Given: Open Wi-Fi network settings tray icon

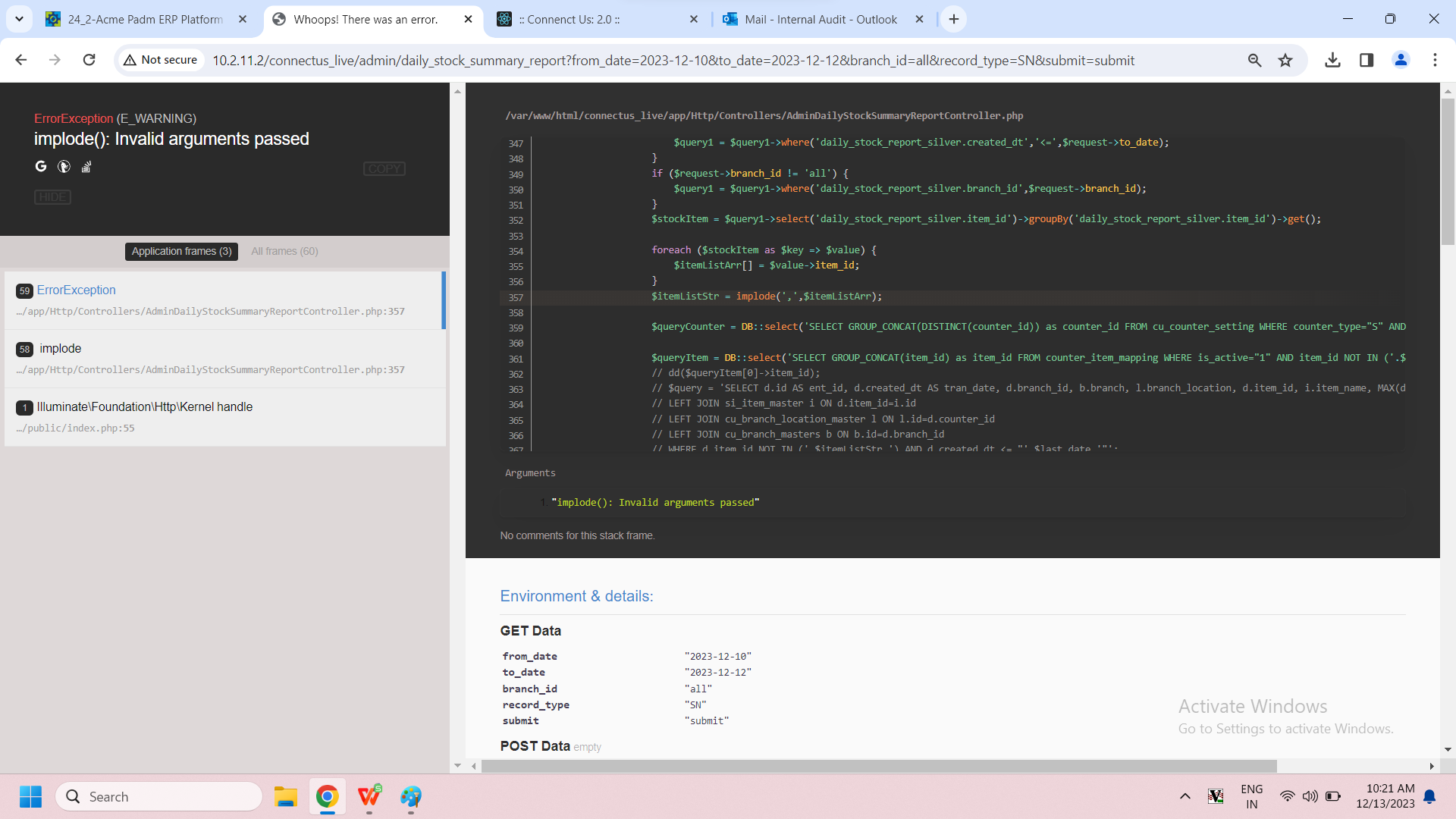Looking at the screenshot, I should pos(1287,796).
